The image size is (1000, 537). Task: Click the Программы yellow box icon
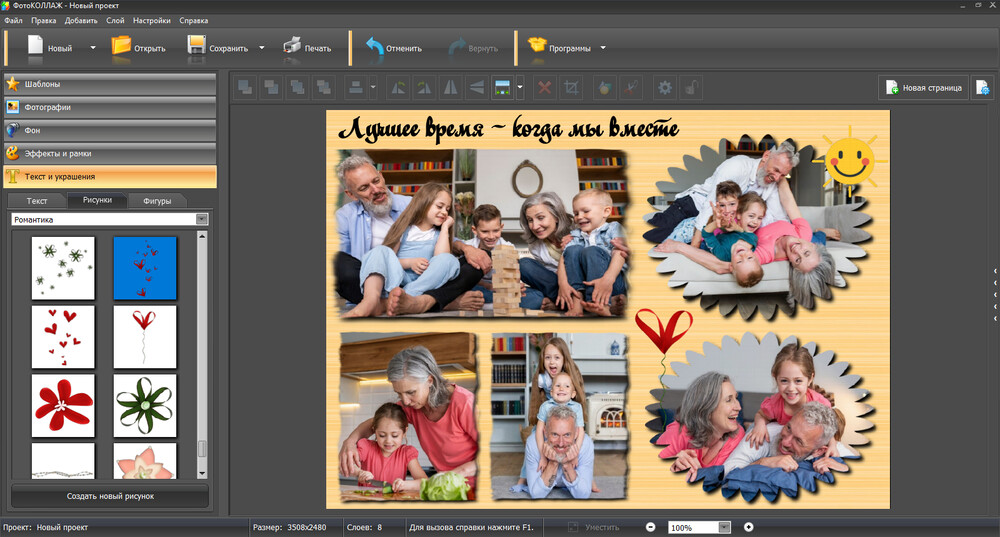click(537, 45)
